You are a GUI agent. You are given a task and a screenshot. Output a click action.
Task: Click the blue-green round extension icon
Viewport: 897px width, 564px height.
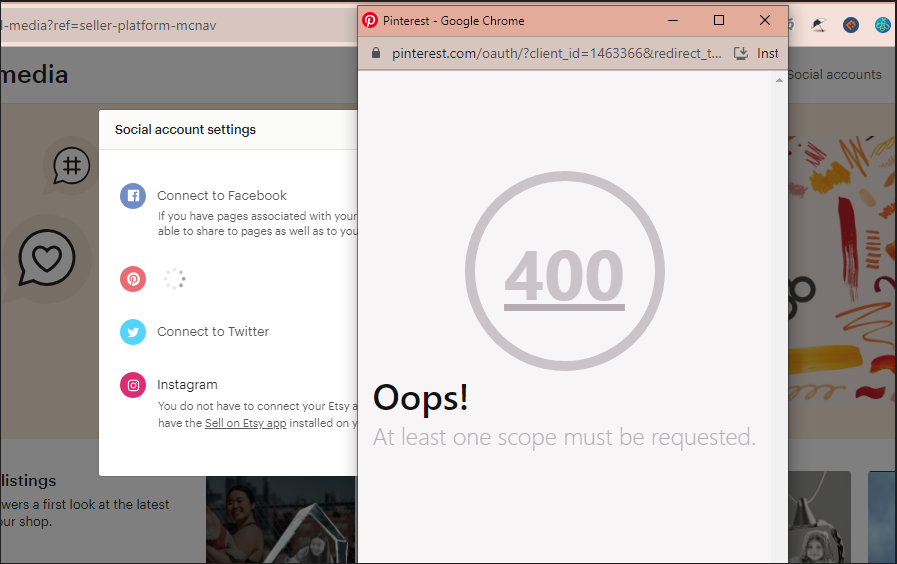[882, 25]
